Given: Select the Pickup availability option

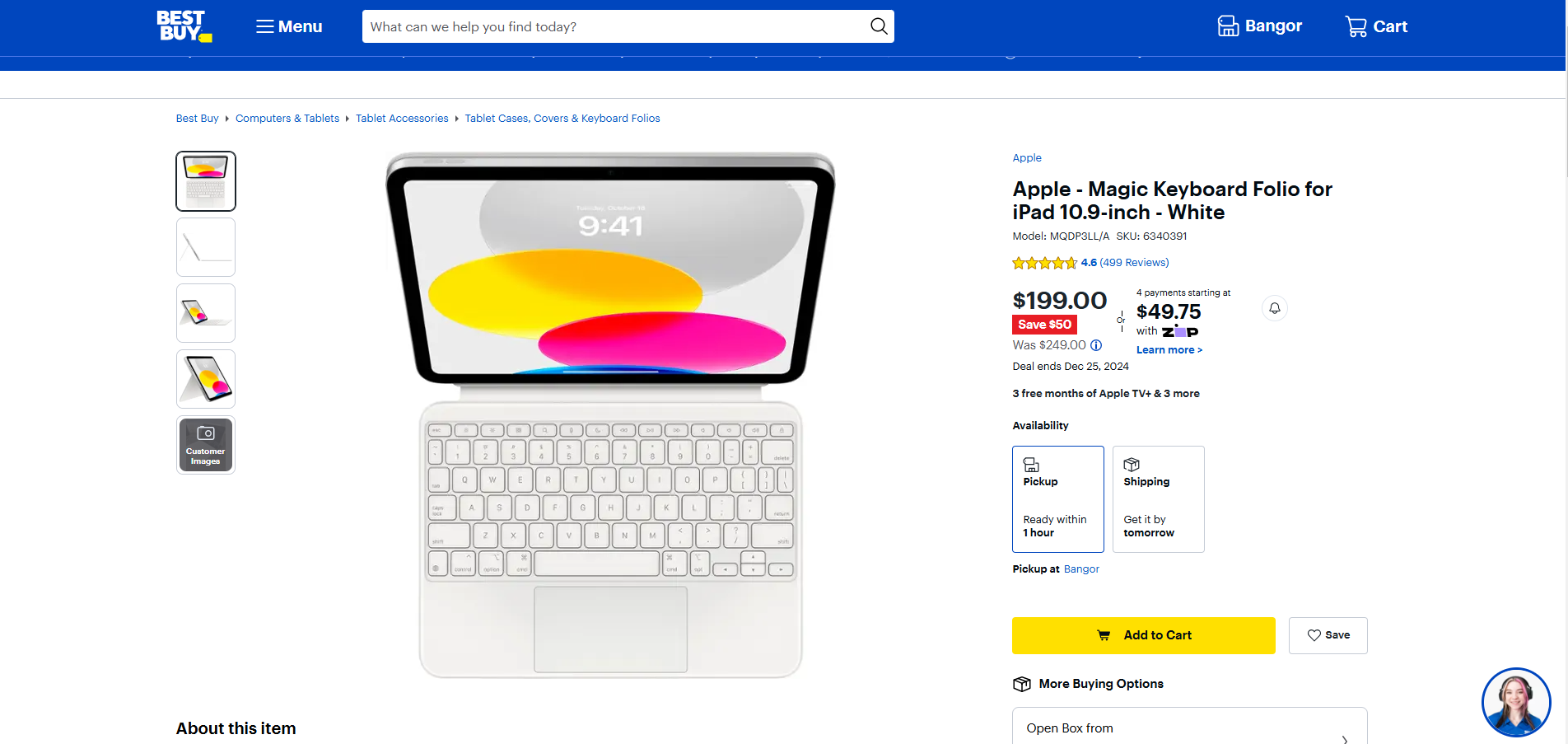Looking at the screenshot, I should (1057, 499).
